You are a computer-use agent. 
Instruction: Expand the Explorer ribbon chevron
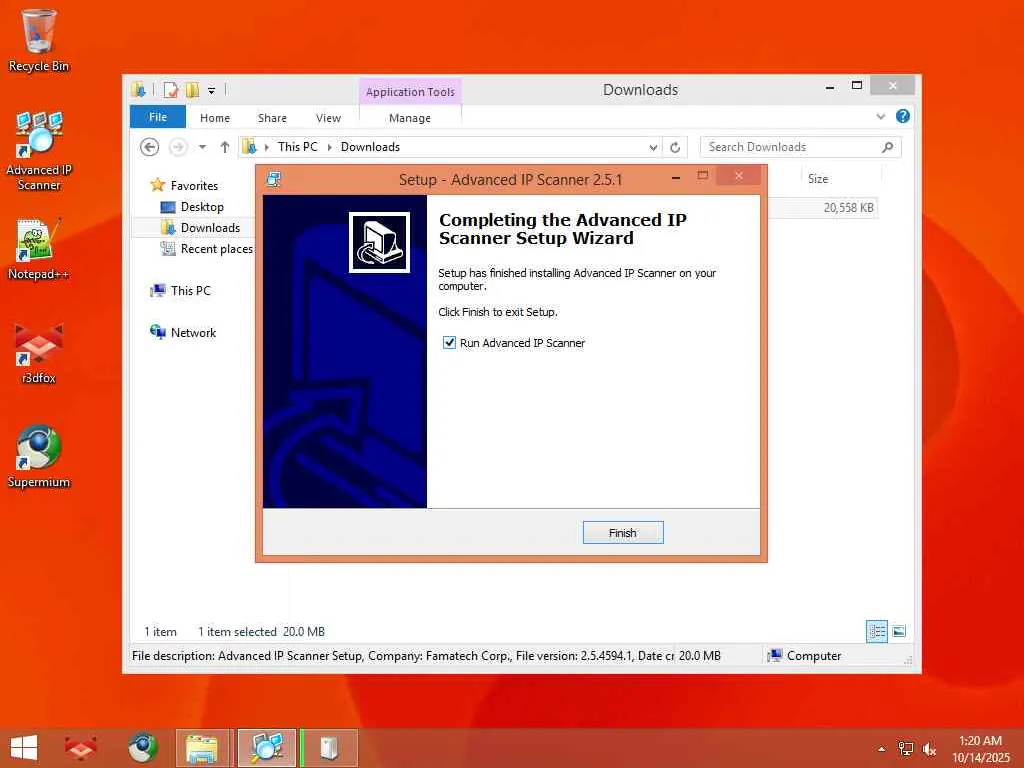tap(880, 117)
